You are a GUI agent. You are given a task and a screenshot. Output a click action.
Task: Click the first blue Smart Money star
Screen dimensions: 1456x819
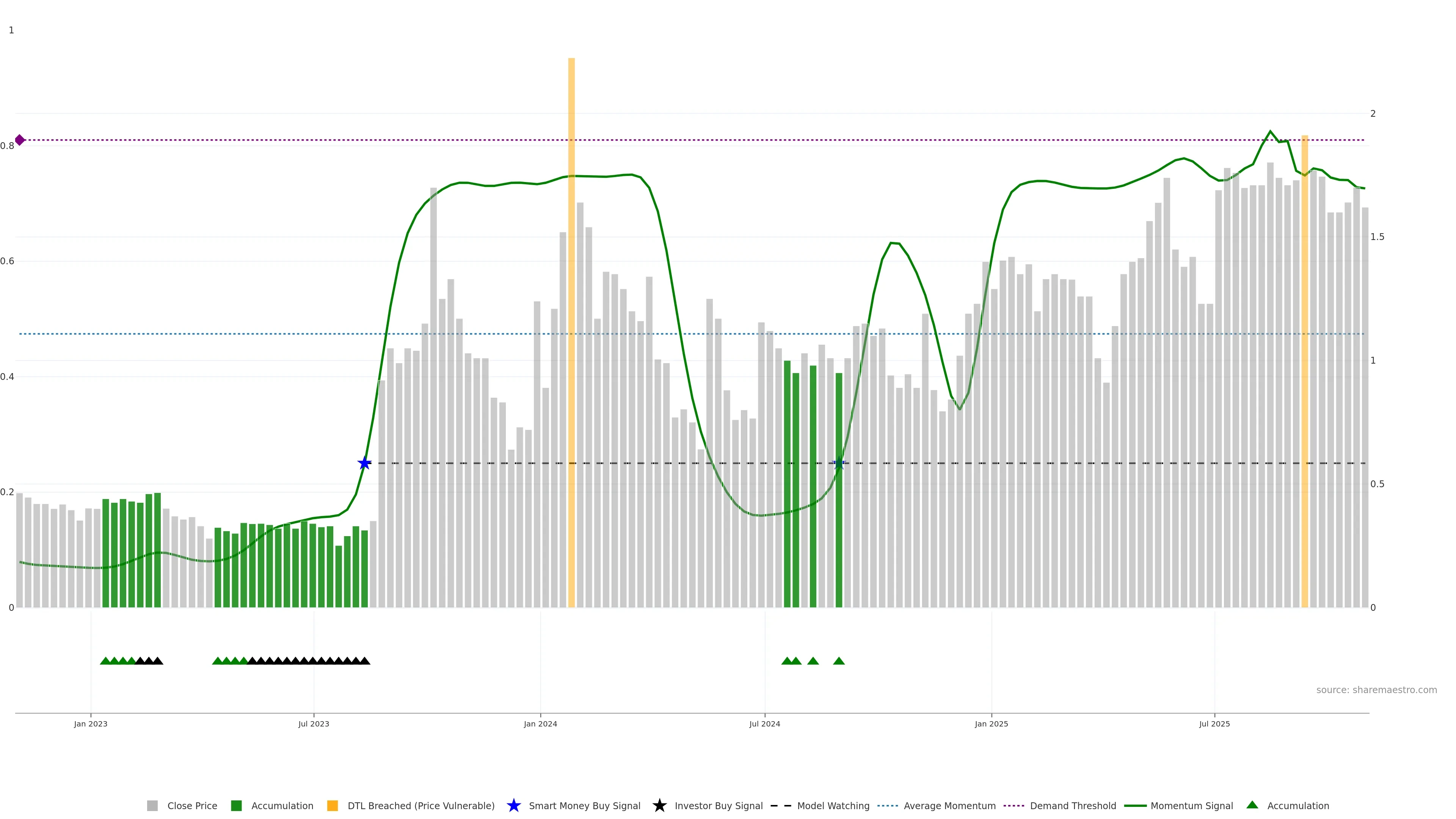364,463
